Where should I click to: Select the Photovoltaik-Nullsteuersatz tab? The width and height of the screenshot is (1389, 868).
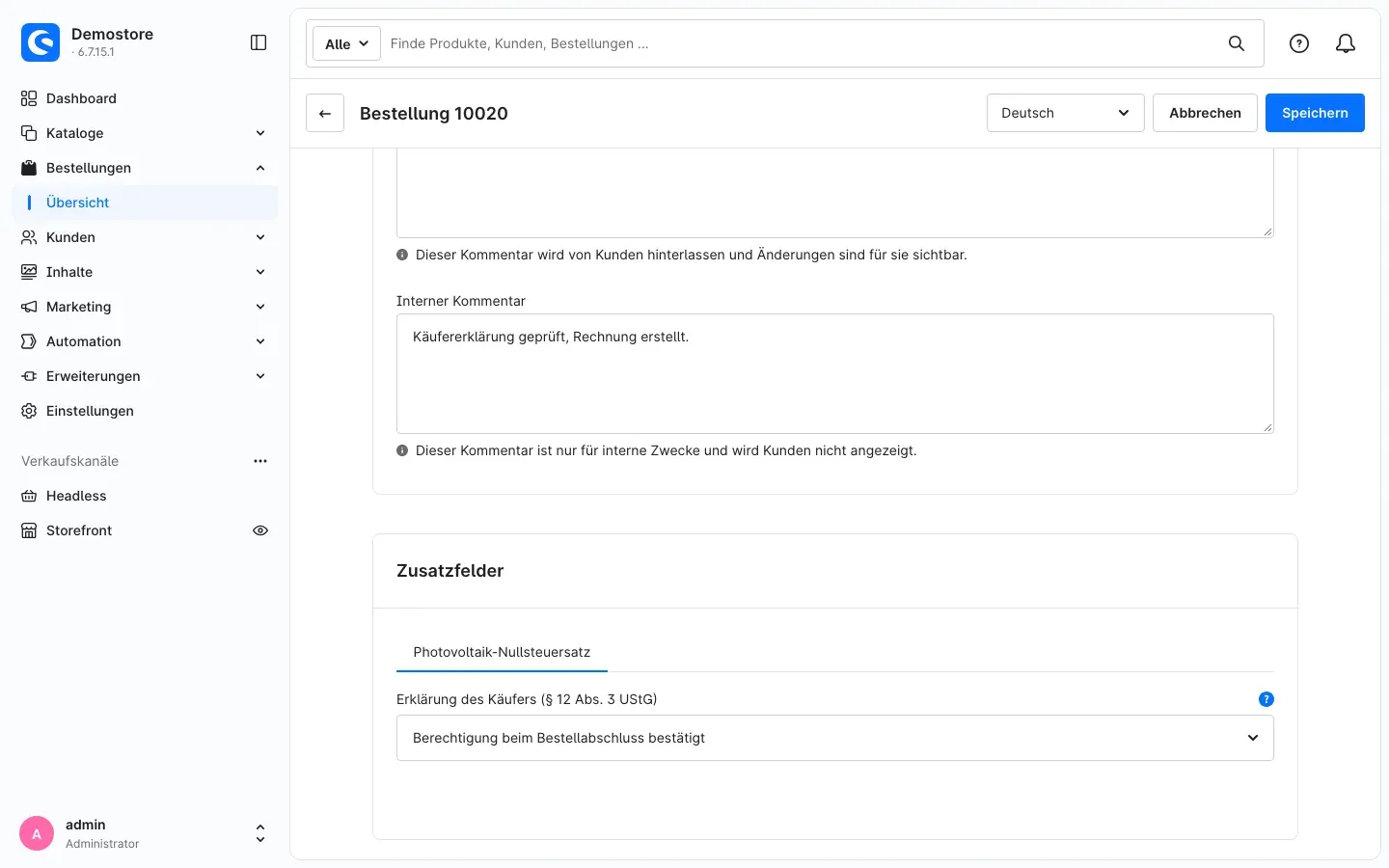click(x=502, y=652)
